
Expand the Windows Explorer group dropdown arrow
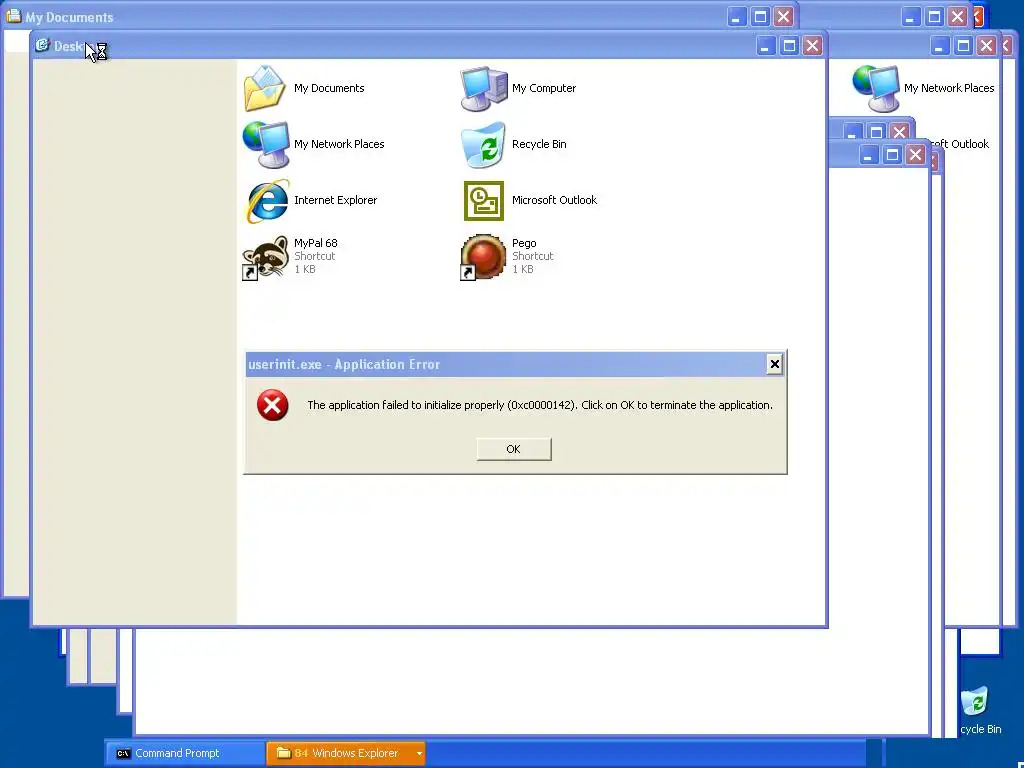[x=419, y=753]
